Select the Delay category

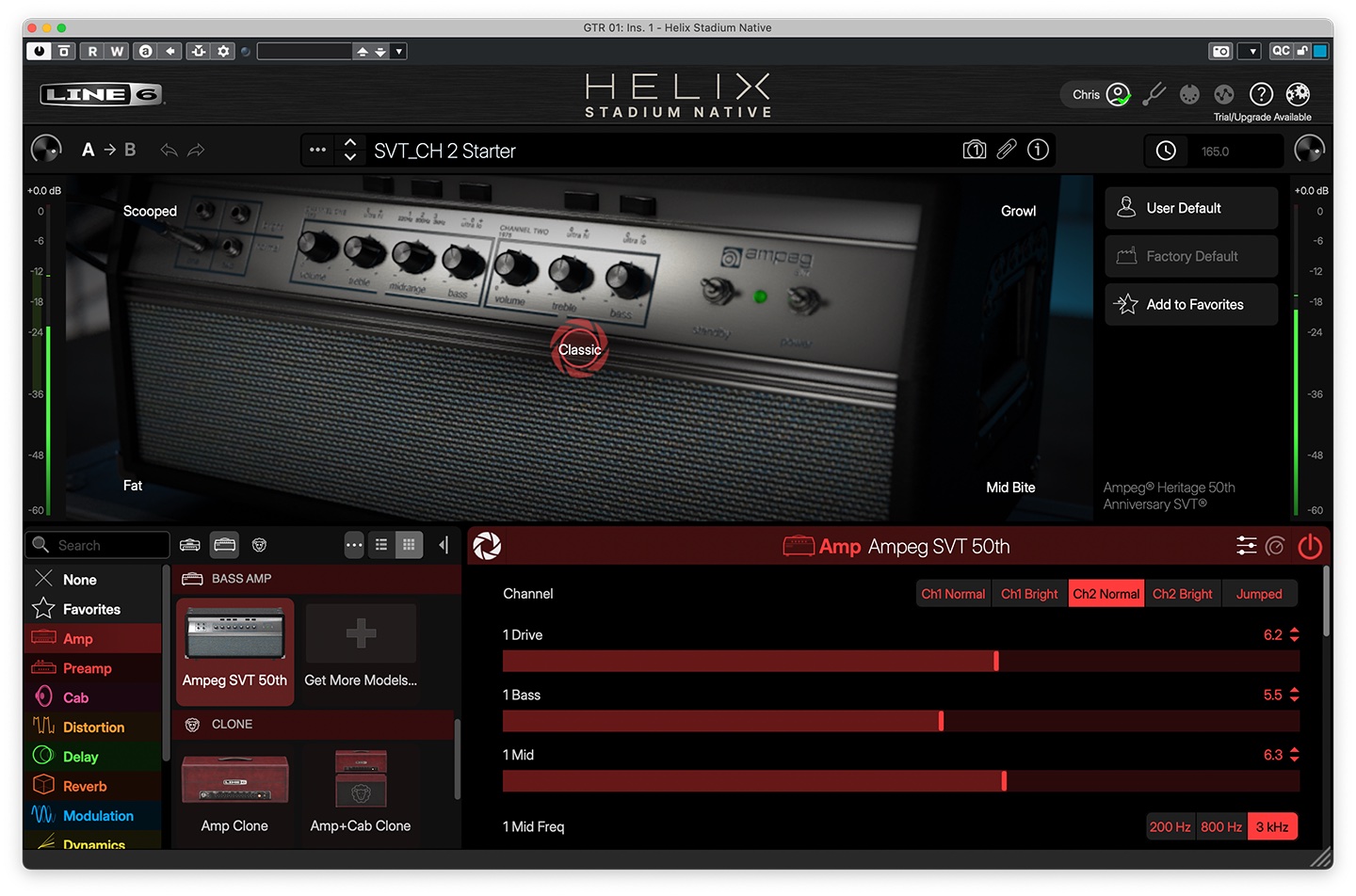coord(93,757)
